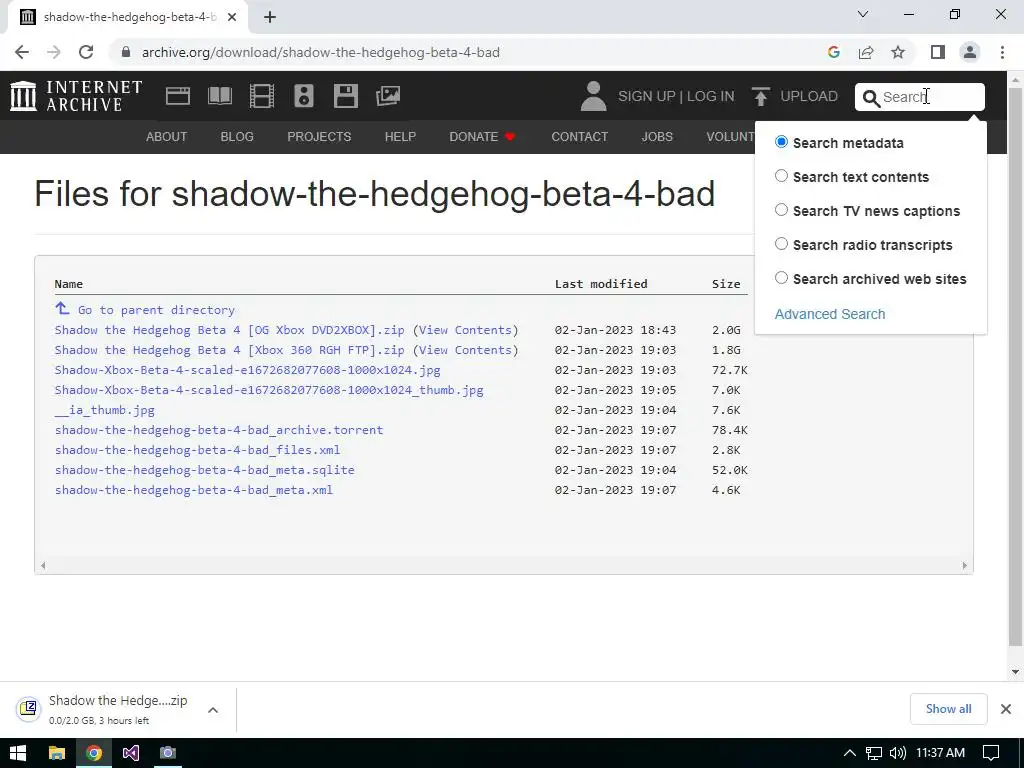Select Search TV news captions option
The image size is (1024, 768).
click(x=781, y=210)
